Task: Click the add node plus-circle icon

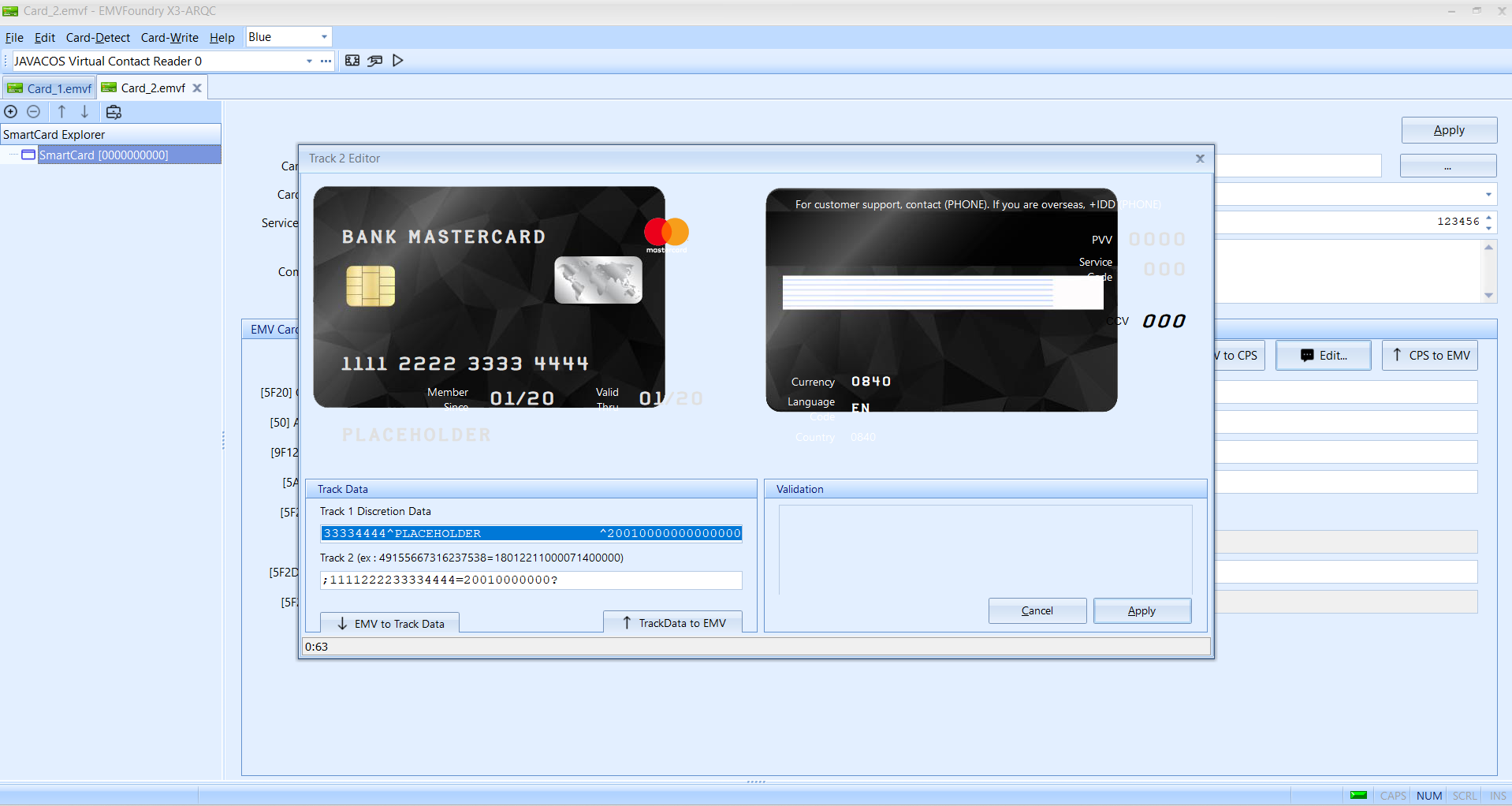Action: 11,112
